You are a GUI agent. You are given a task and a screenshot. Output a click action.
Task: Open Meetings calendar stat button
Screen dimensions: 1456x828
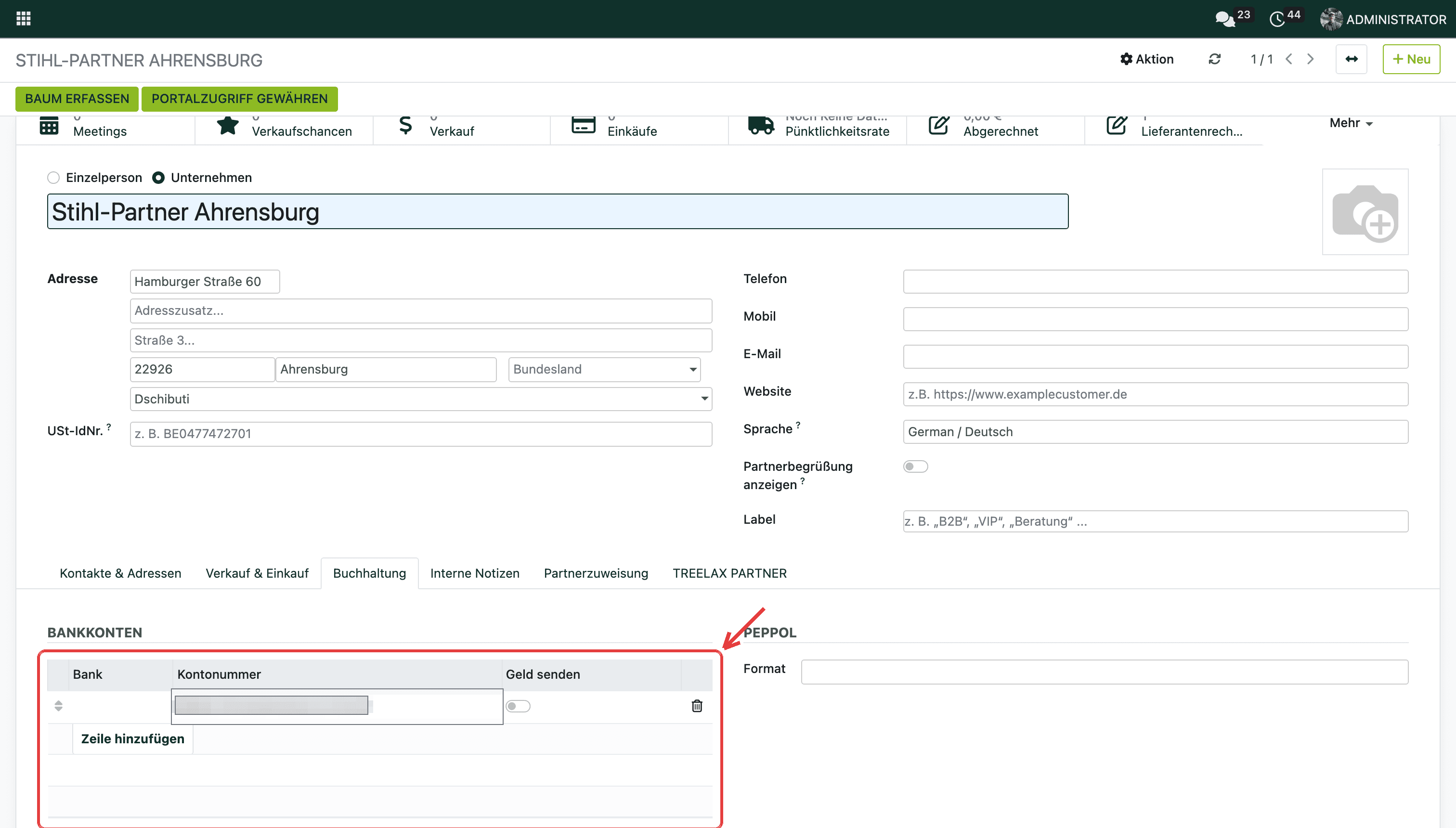105,129
